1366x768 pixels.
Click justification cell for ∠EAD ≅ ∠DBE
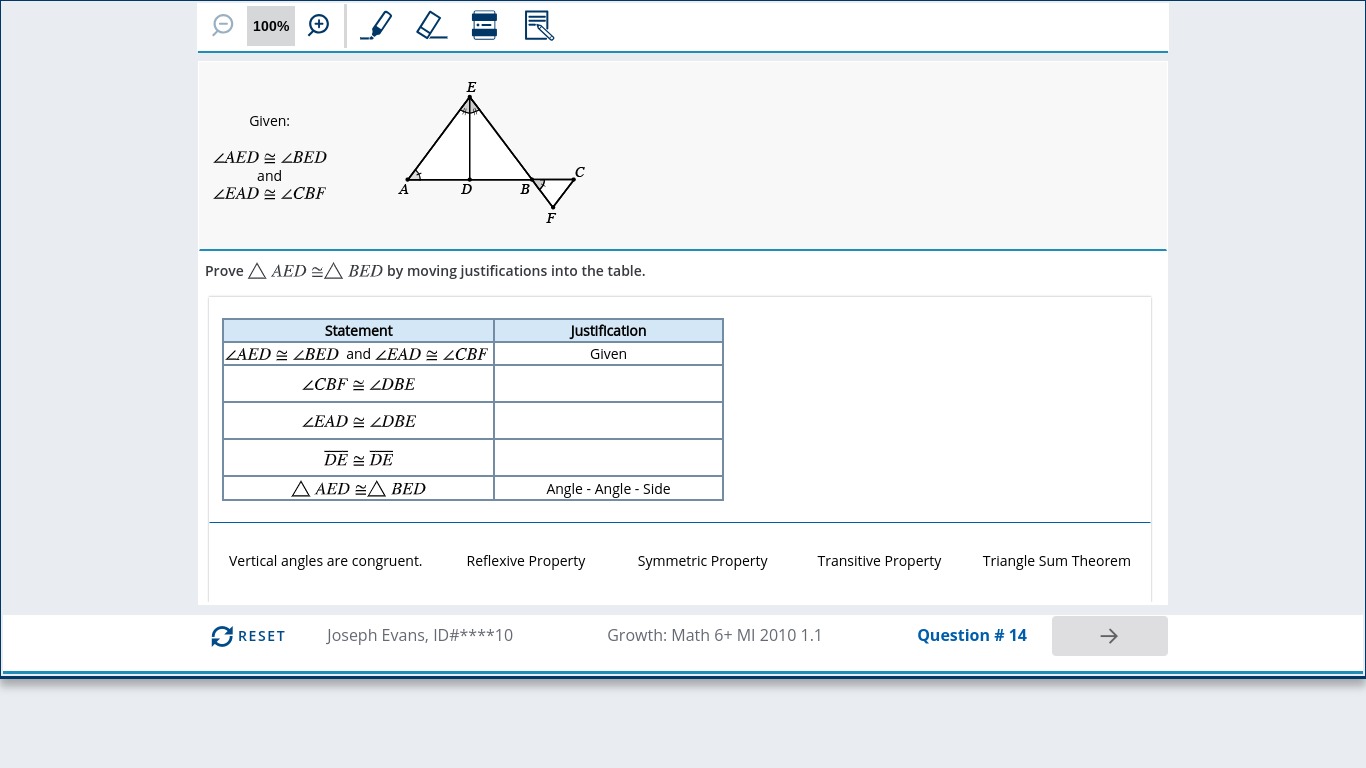click(x=608, y=421)
